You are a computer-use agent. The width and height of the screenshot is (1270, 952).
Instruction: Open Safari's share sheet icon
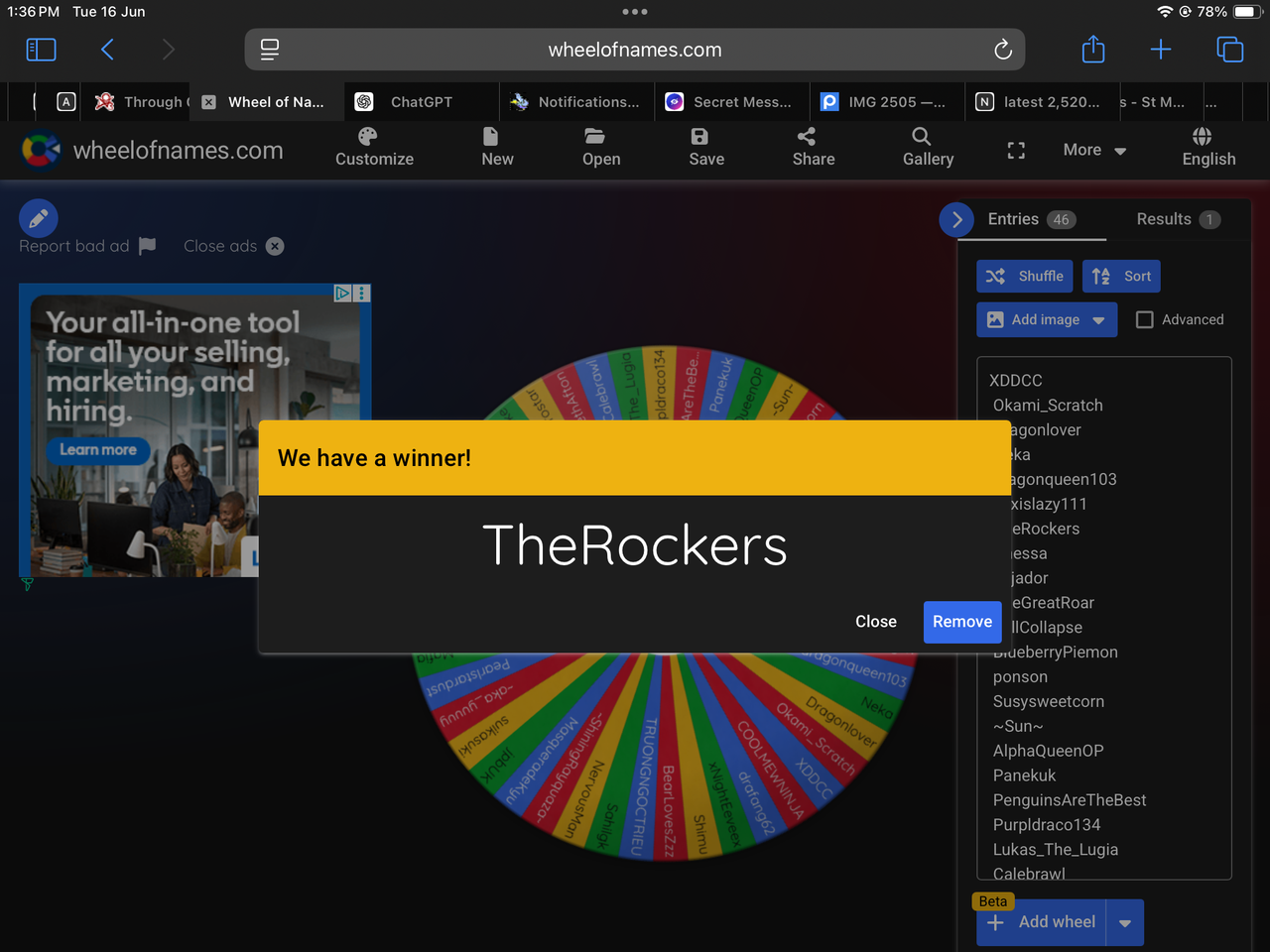(x=1093, y=49)
